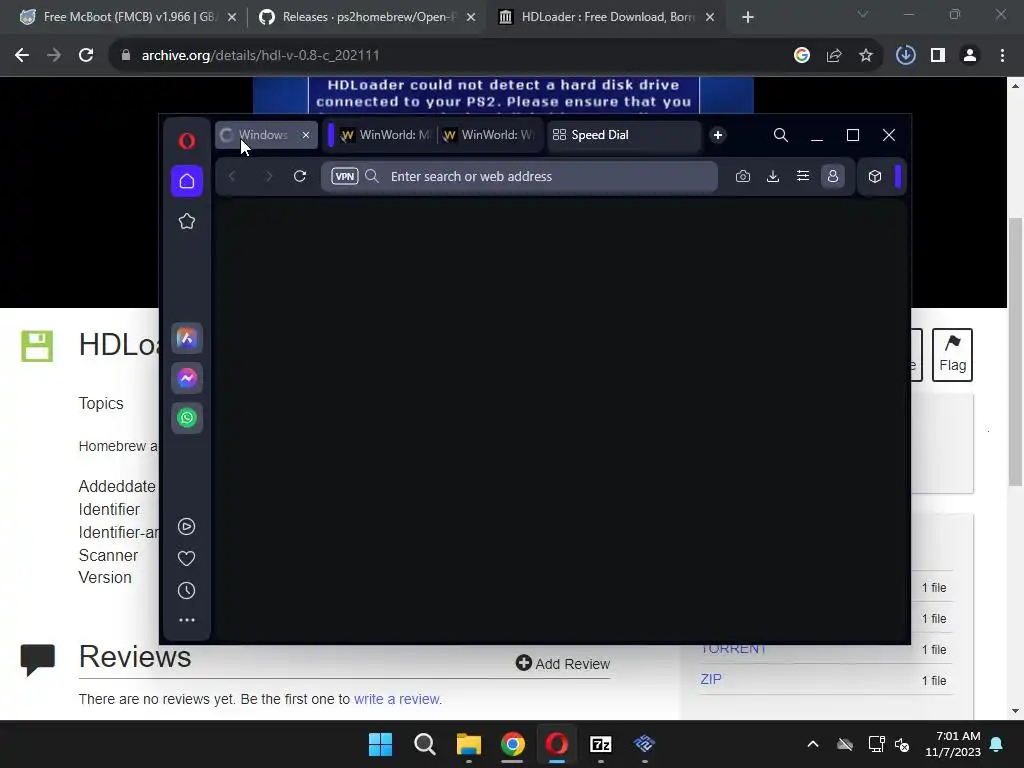Open Messenger in Opera sidebar
Viewport: 1024px width, 768px height.
click(187, 378)
